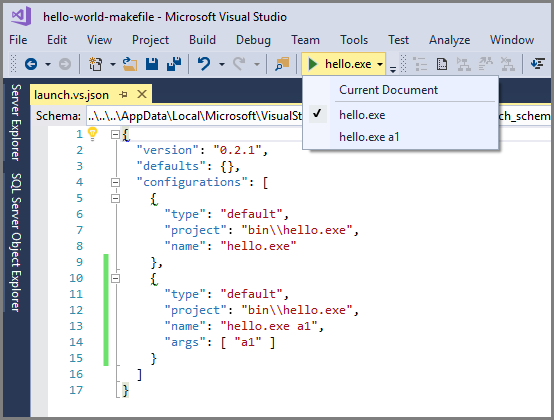Screen dimensions: 554x420
Task: Open the Debug menu
Action: point(253,40)
